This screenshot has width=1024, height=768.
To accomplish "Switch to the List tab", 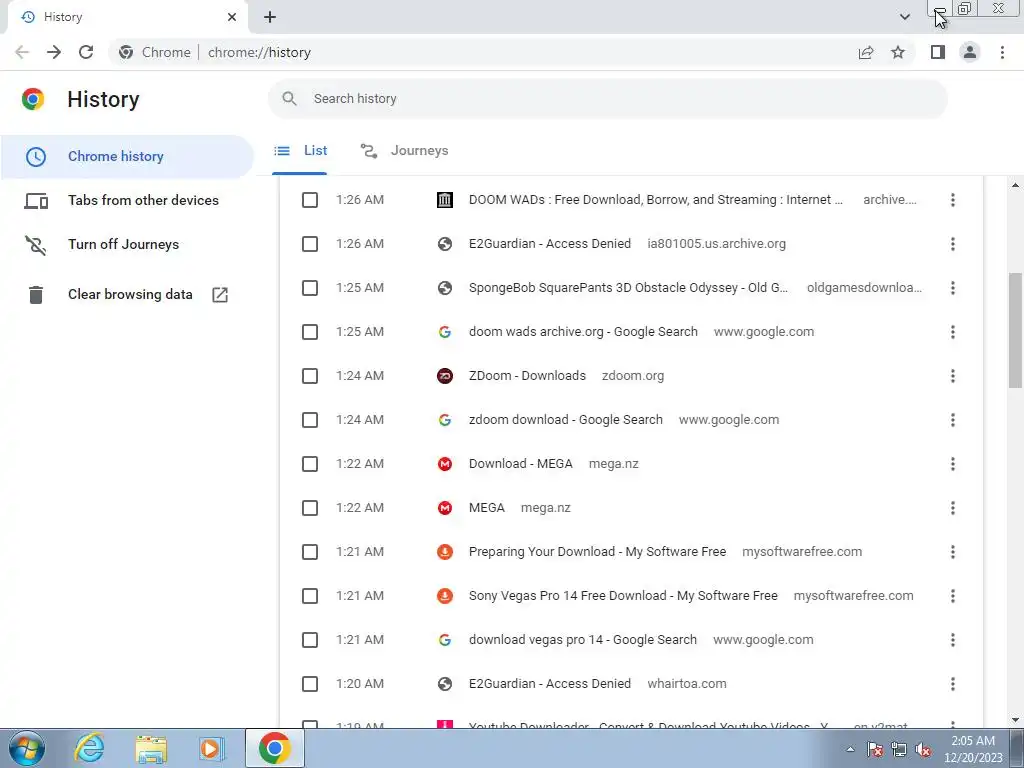I will pyautogui.click(x=300, y=151).
